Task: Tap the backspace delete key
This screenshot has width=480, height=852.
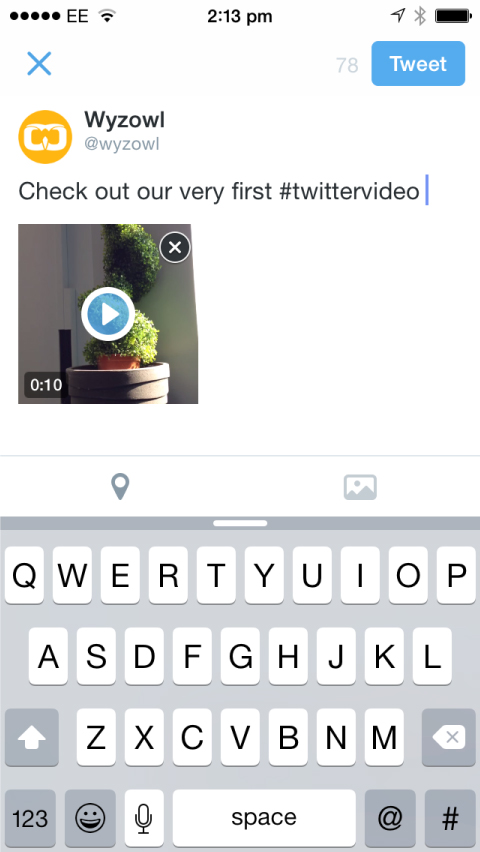Action: [448, 737]
